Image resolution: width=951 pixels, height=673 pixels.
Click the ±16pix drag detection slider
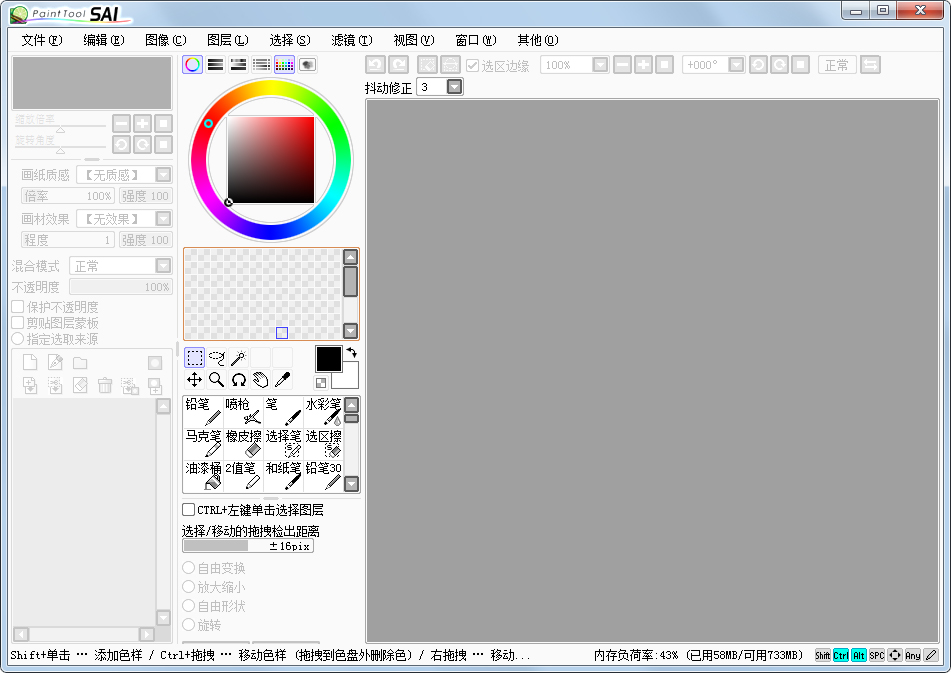coord(248,546)
